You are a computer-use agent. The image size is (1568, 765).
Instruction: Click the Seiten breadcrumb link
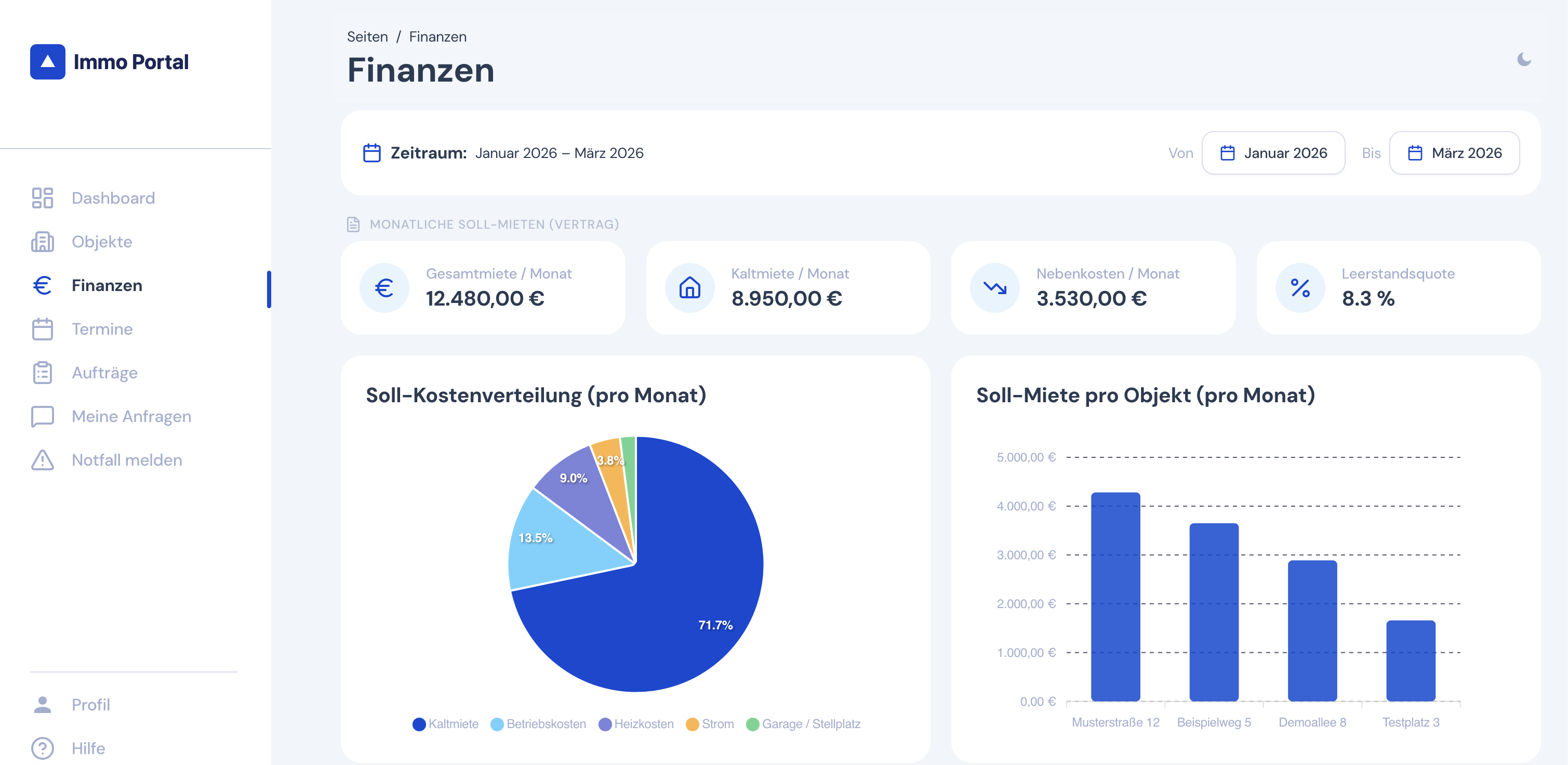367,36
